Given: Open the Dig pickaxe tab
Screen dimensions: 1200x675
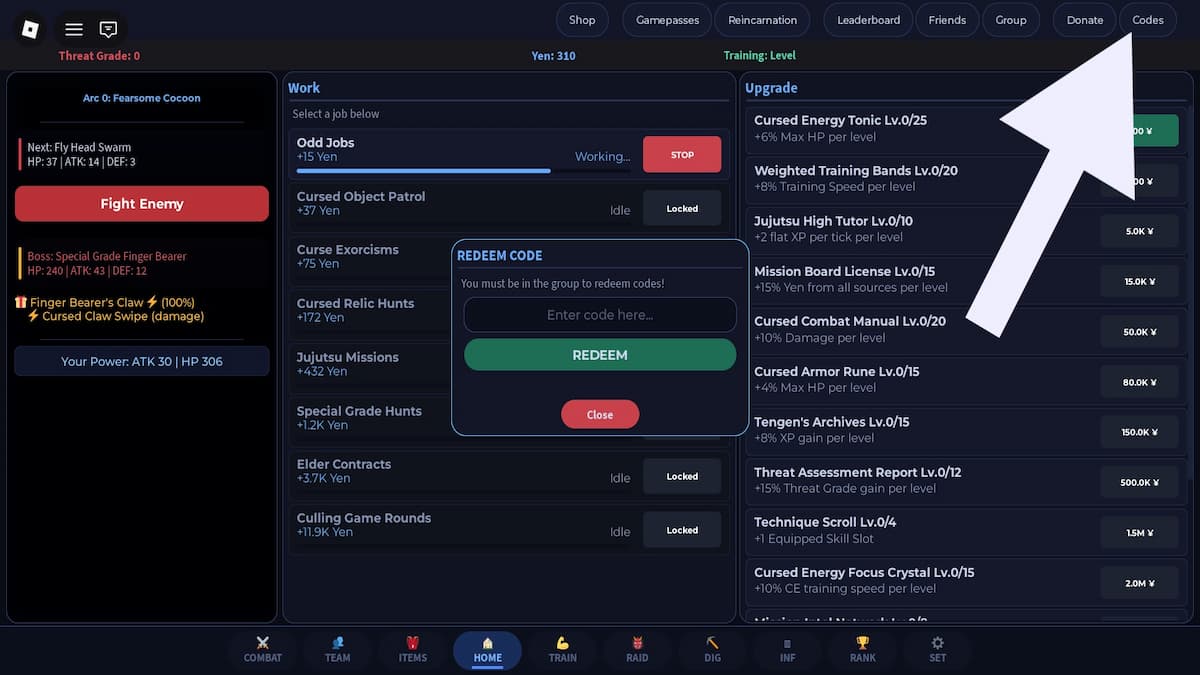Looking at the screenshot, I should [712, 649].
